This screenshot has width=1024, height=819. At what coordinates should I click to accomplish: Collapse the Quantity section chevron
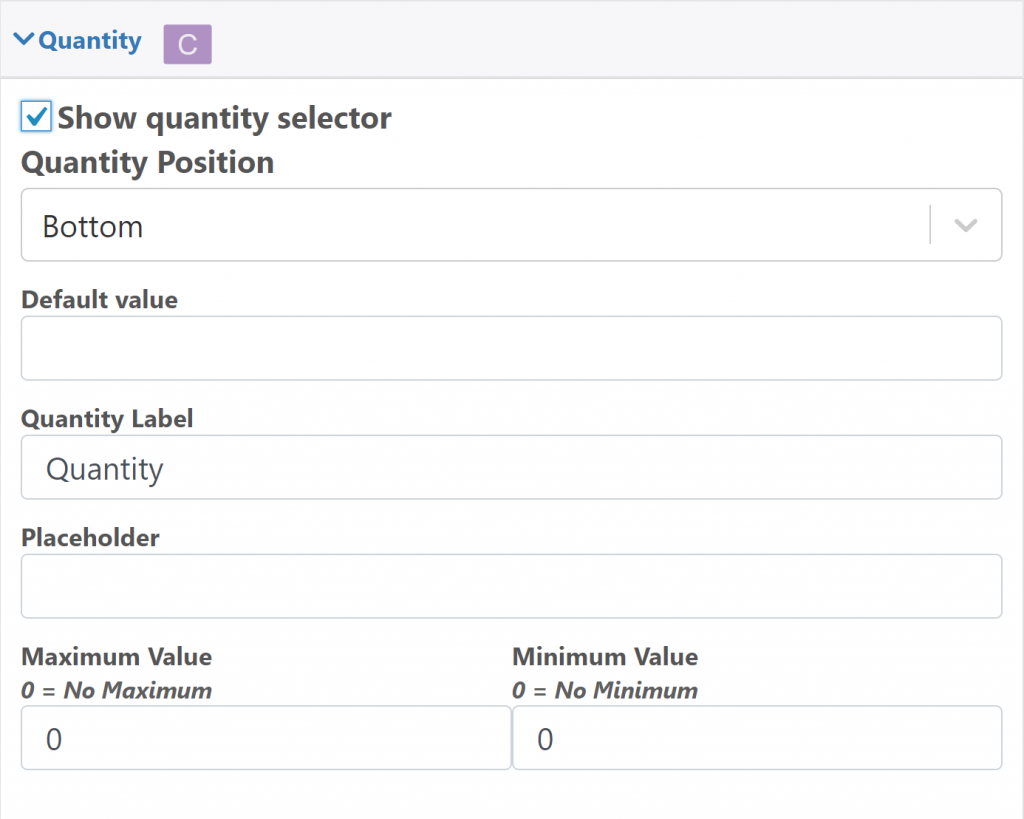coord(24,41)
